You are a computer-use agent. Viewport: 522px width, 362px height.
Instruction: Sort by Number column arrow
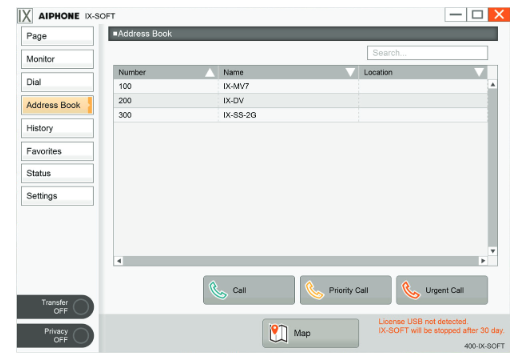[x=210, y=72]
